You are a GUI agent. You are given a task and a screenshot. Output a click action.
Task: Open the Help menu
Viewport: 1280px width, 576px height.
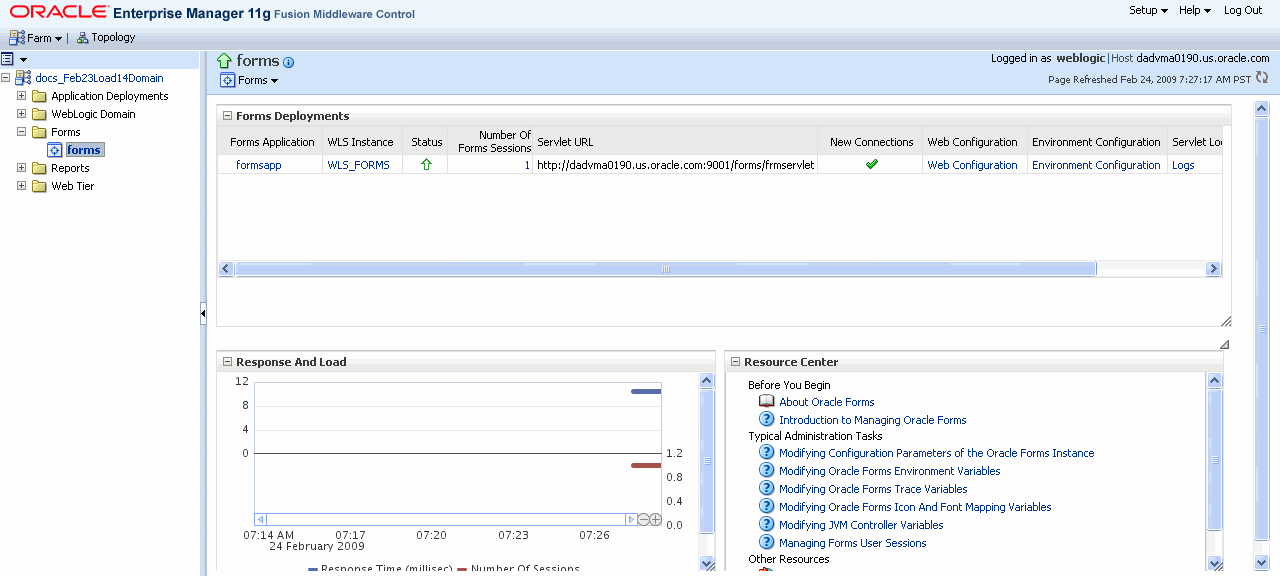click(1195, 10)
